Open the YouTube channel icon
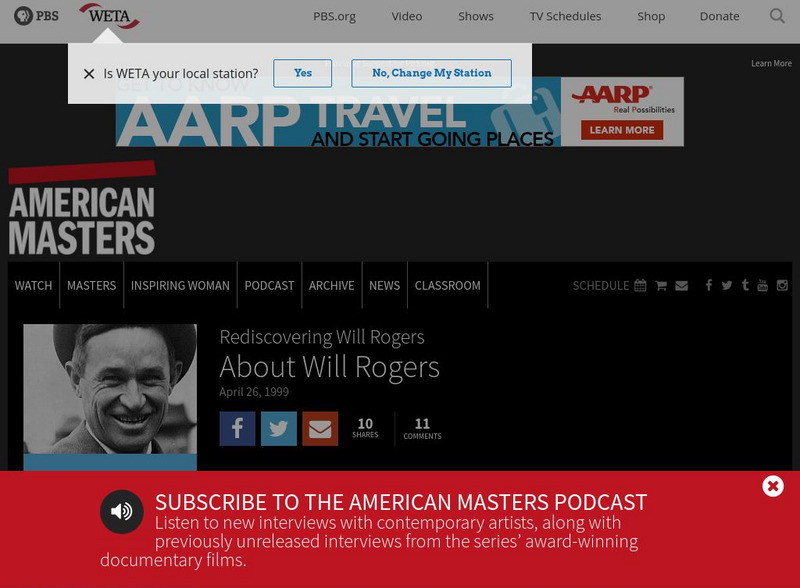The image size is (800, 588). coord(762,285)
